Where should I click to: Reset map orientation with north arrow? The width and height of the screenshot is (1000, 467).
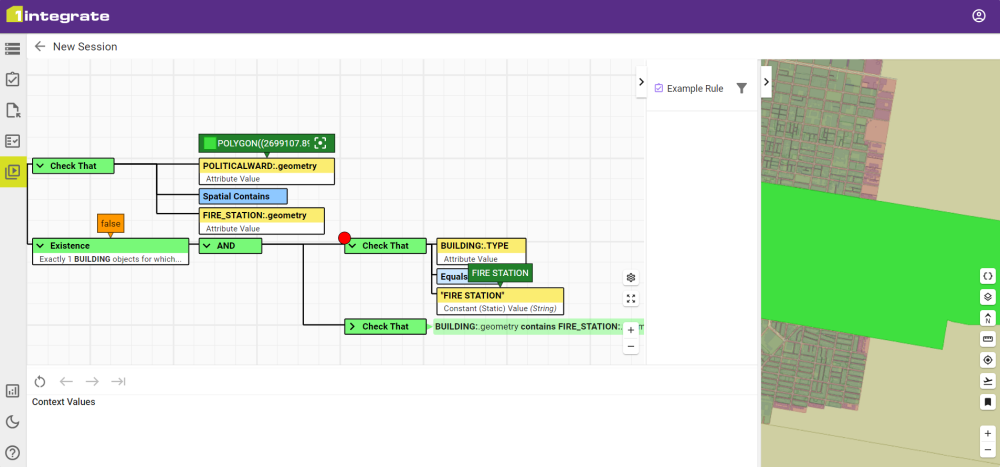987,318
